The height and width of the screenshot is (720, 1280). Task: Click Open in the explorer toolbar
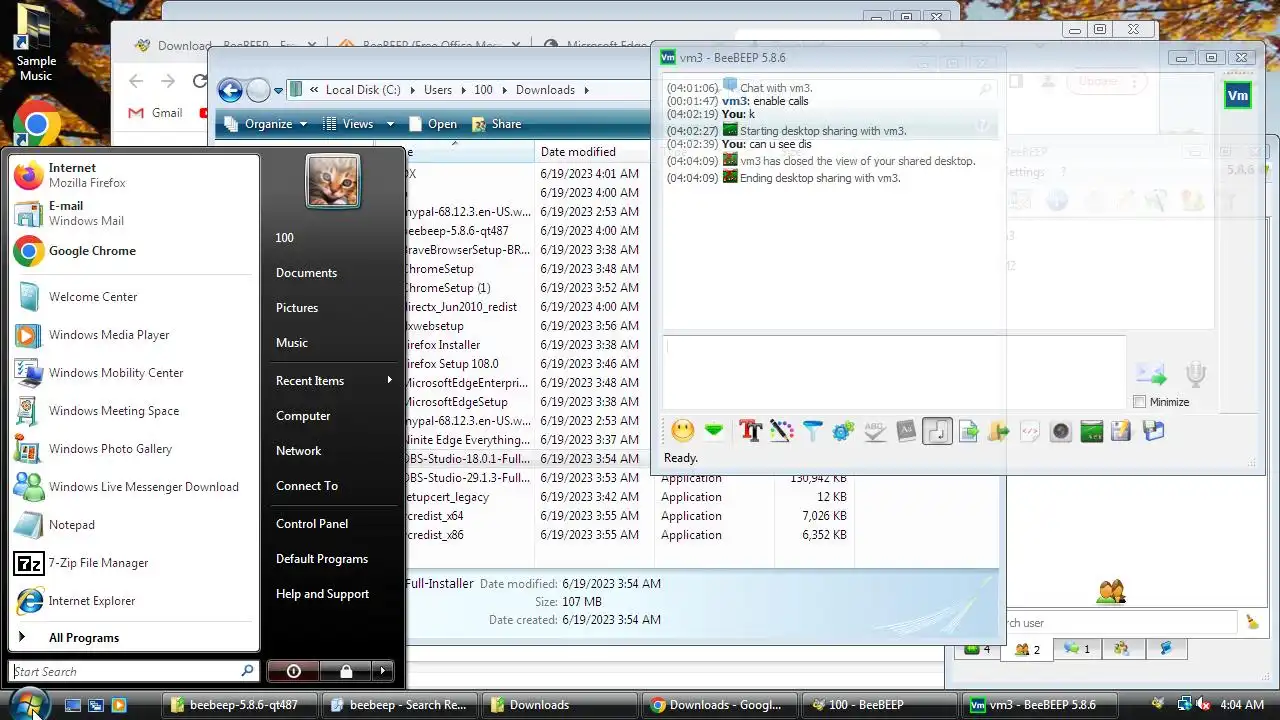click(x=432, y=124)
